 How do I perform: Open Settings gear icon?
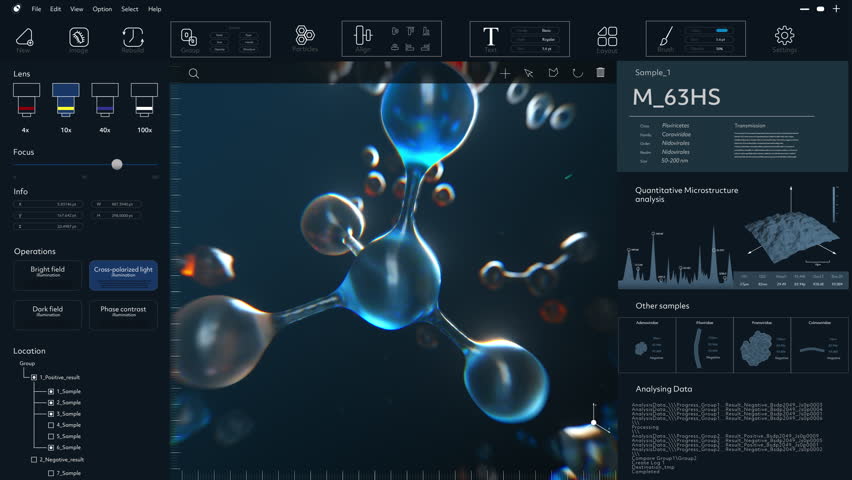[x=784, y=36]
